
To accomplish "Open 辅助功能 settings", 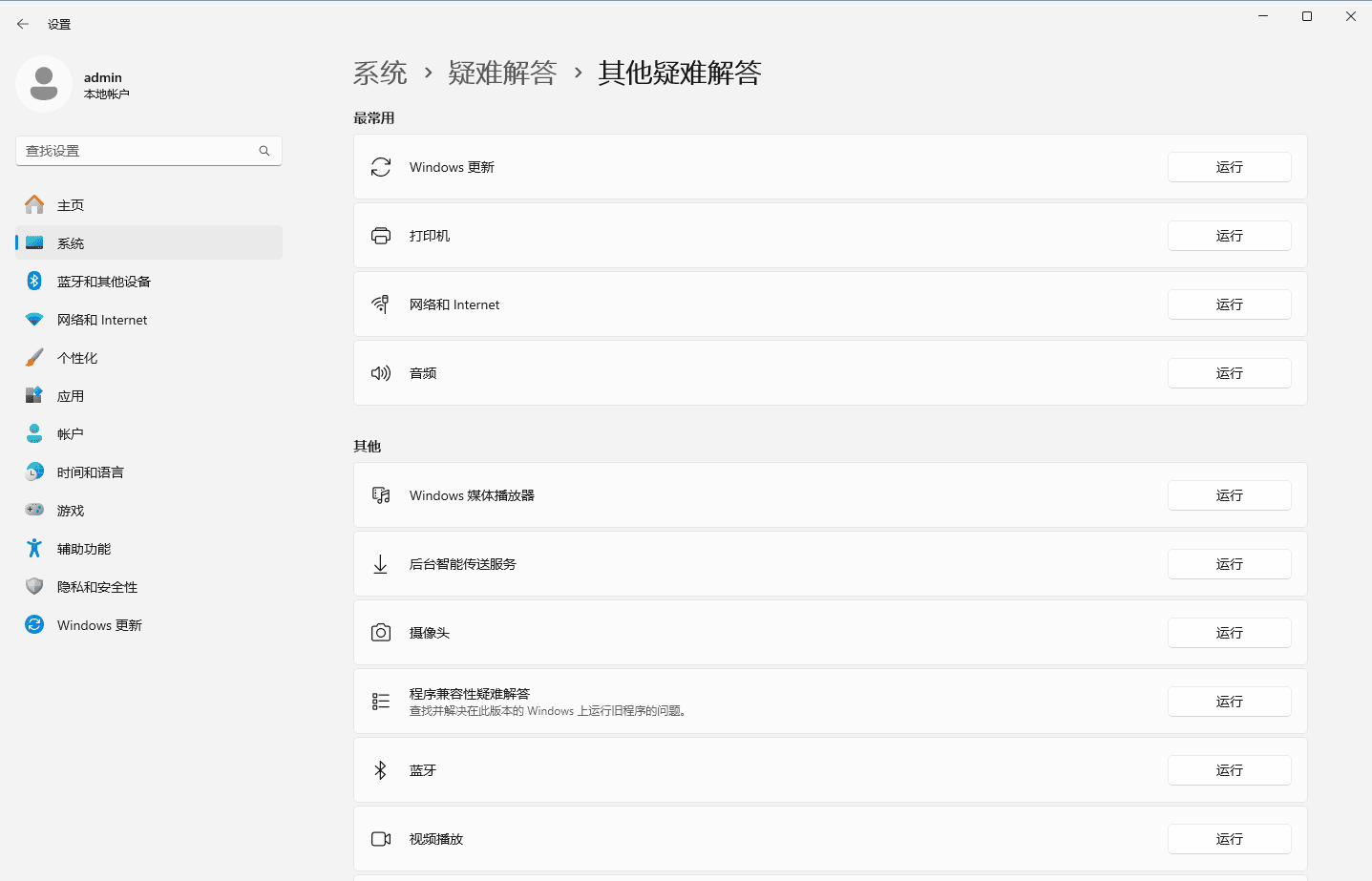I will coord(149,548).
